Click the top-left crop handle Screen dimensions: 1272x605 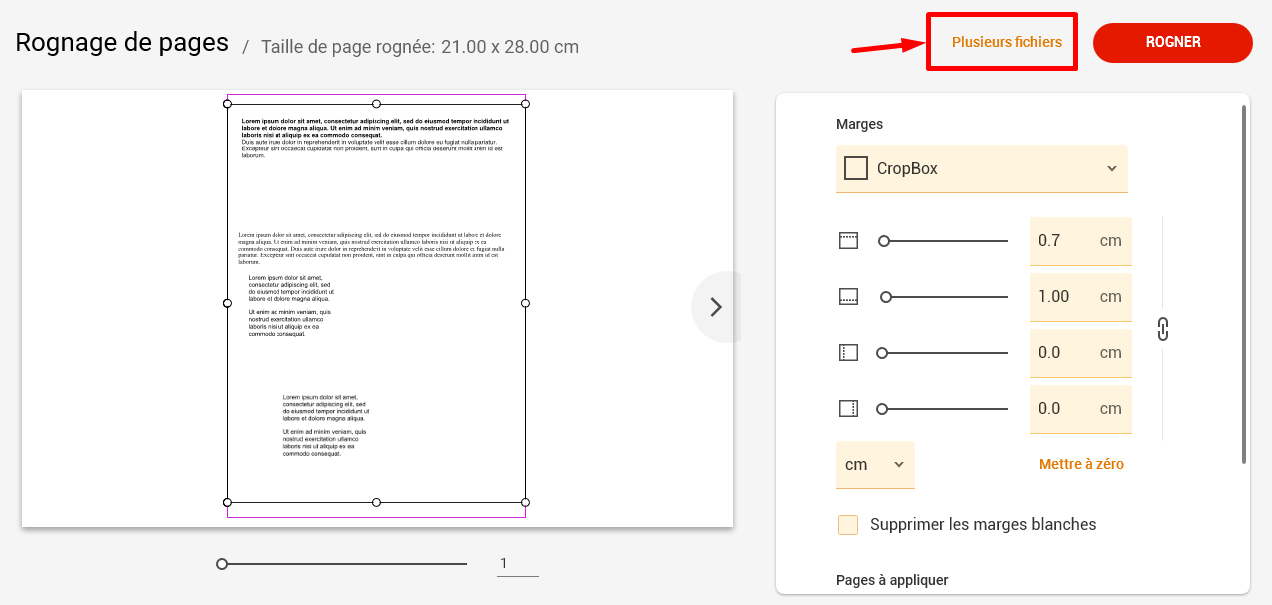pyautogui.click(x=227, y=104)
